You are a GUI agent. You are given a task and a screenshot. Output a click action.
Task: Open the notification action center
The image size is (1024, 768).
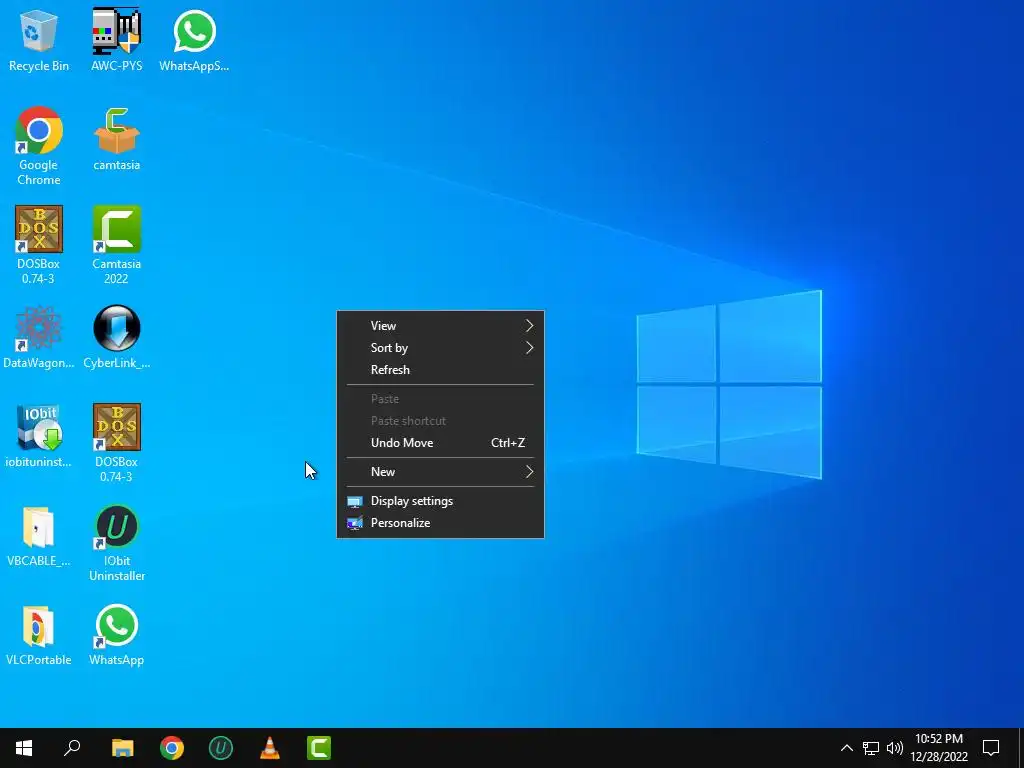(991, 748)
